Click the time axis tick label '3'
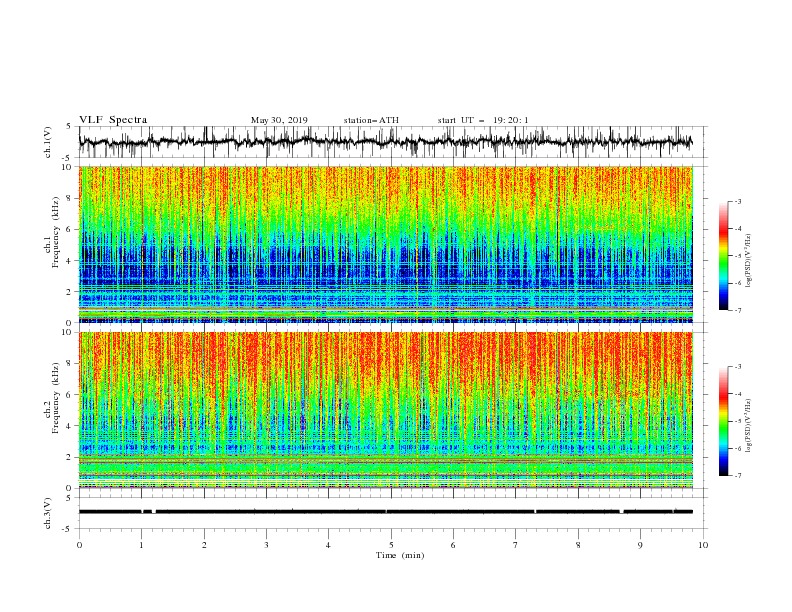The height and width of the screenshot is (612, 792). point(266,545)
